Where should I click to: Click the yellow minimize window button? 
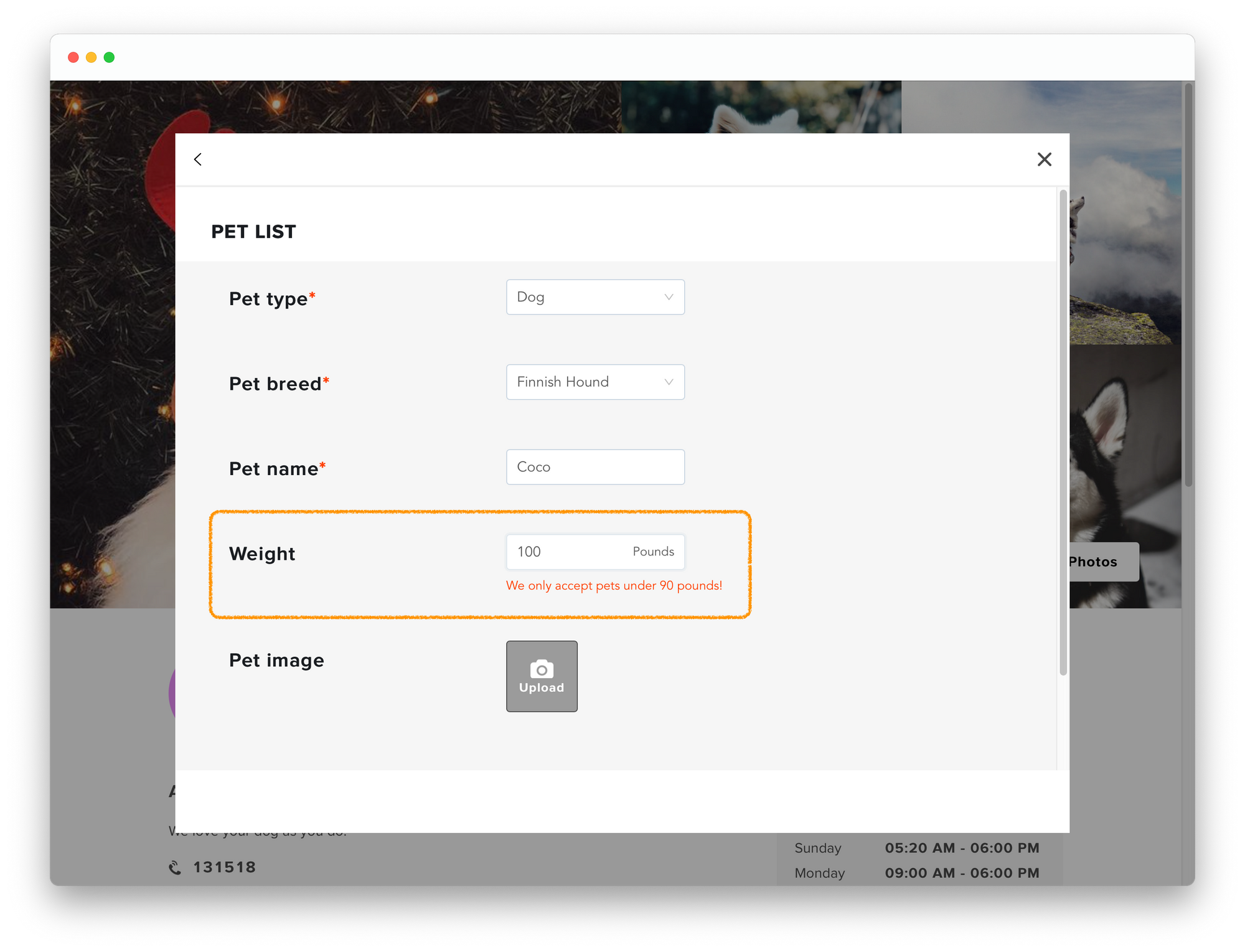92,57
